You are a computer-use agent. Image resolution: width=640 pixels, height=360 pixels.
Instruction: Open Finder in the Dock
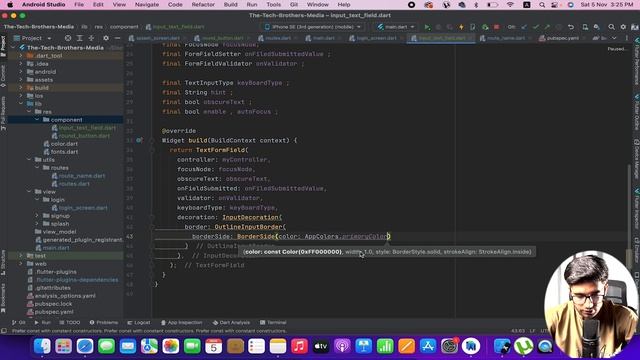[x=42, y=346]
